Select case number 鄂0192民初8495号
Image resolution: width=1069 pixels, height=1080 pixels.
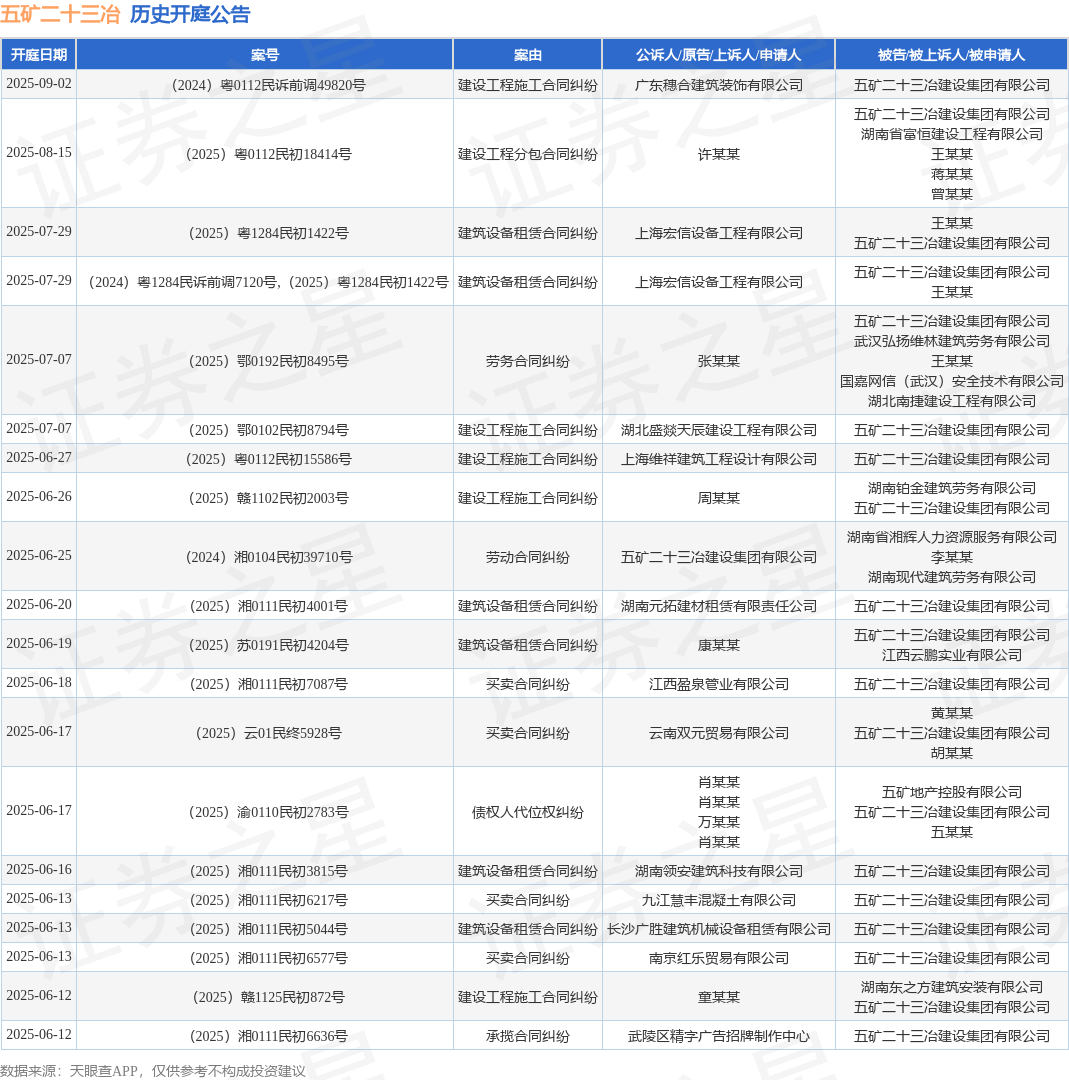pyautogui.click(x=269, y=361)
